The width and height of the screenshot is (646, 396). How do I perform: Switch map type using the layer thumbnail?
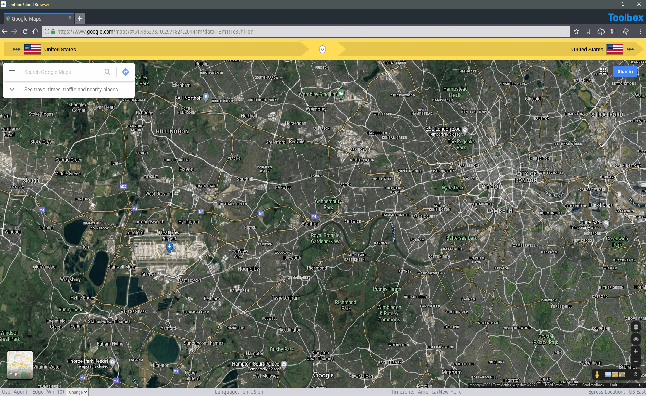(x=20, y=365)
